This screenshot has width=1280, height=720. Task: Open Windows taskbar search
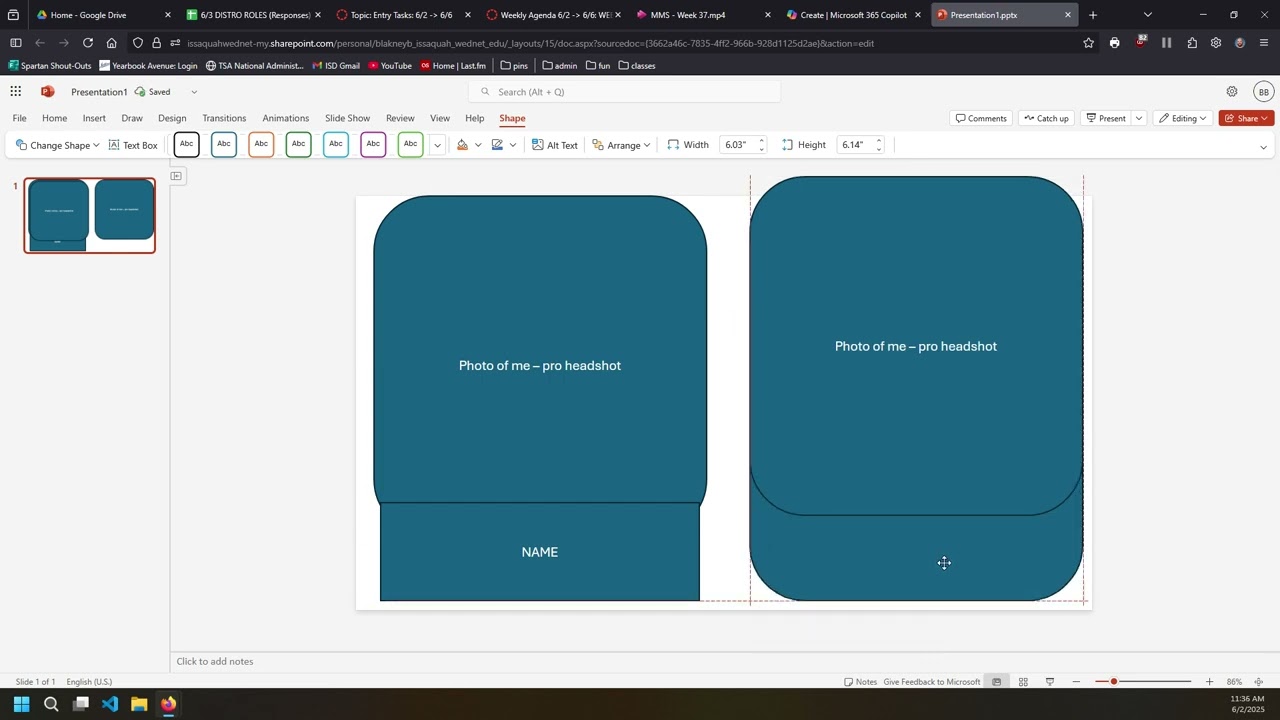(x=51, y=704)
